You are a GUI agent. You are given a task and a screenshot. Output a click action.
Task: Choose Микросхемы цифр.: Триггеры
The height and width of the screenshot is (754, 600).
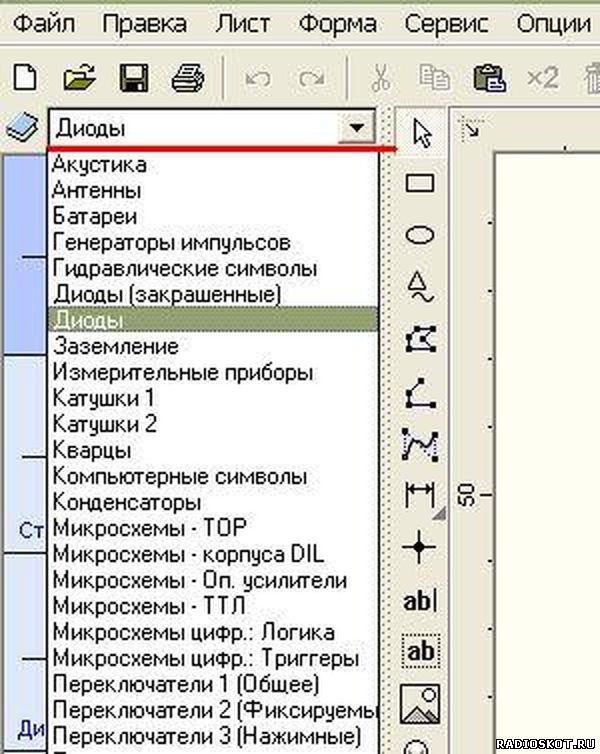213,658
